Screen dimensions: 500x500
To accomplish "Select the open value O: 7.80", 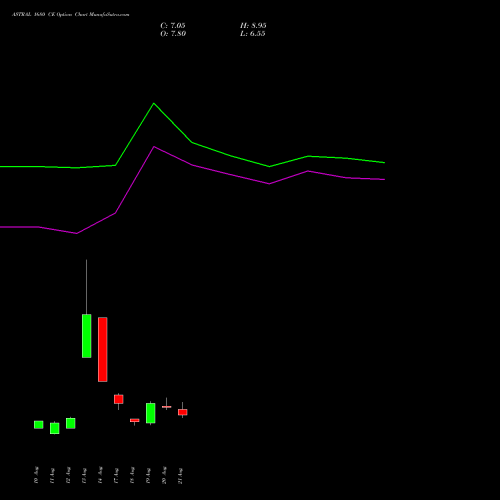I will coord(173,34).
